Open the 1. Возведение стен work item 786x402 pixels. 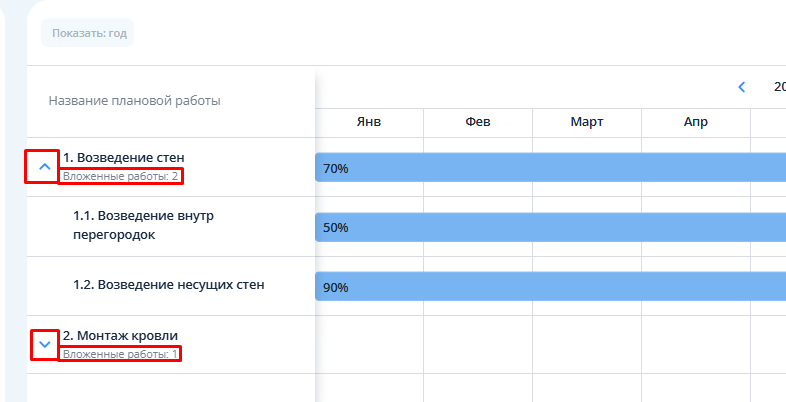(x=124, y=157)
